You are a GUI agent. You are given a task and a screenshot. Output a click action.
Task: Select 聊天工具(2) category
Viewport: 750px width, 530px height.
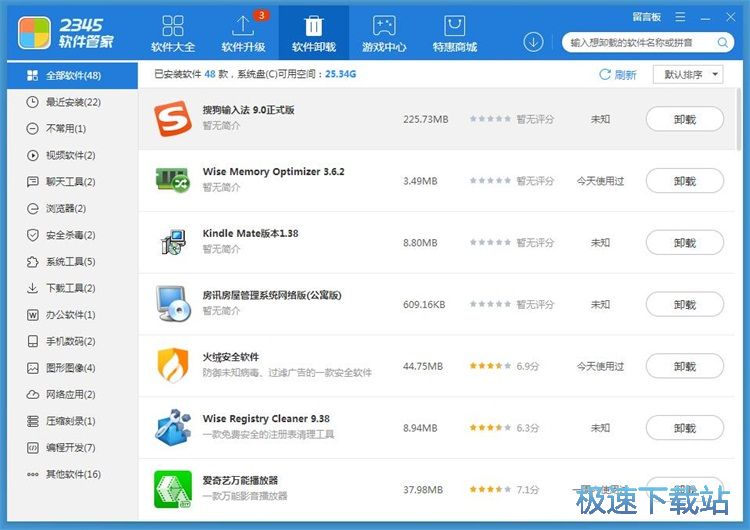click(72, 182)
